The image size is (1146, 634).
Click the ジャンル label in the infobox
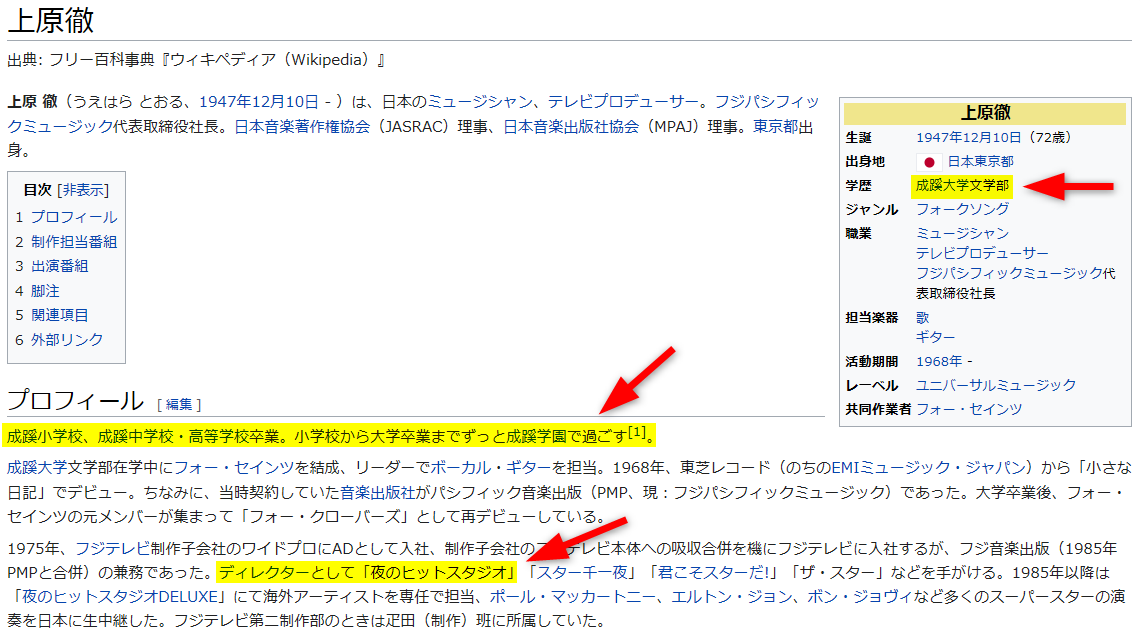tap(872, 210)
